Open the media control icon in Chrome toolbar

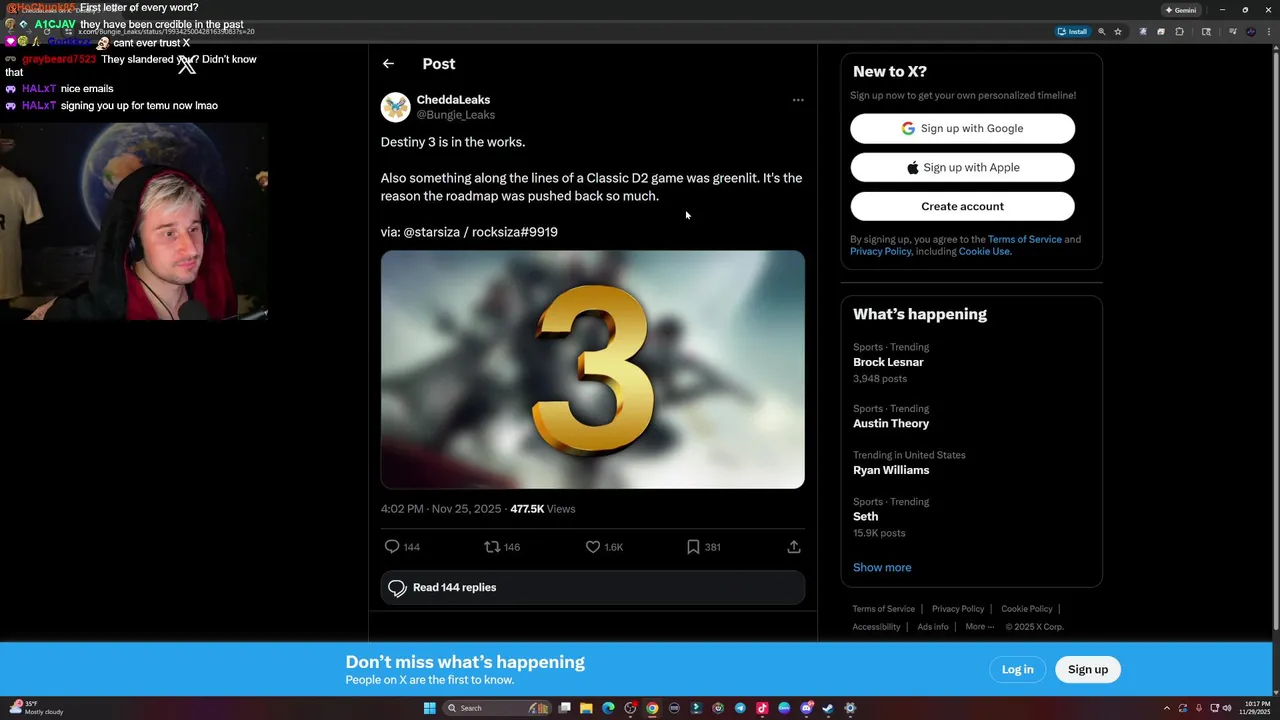(1233, 31)
